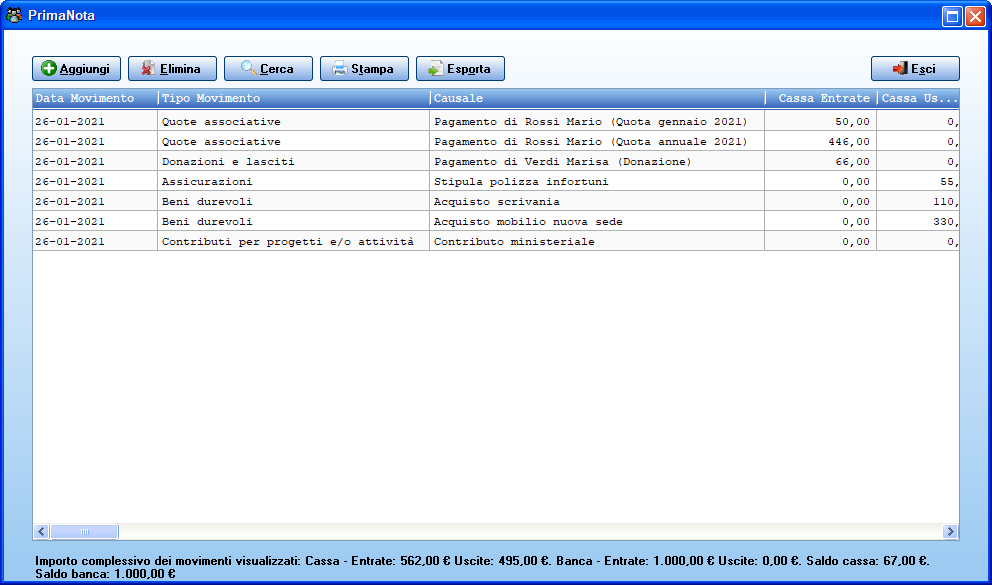
Task: Click the PrimaNota title bar app icon
Action: click(14, 15)
